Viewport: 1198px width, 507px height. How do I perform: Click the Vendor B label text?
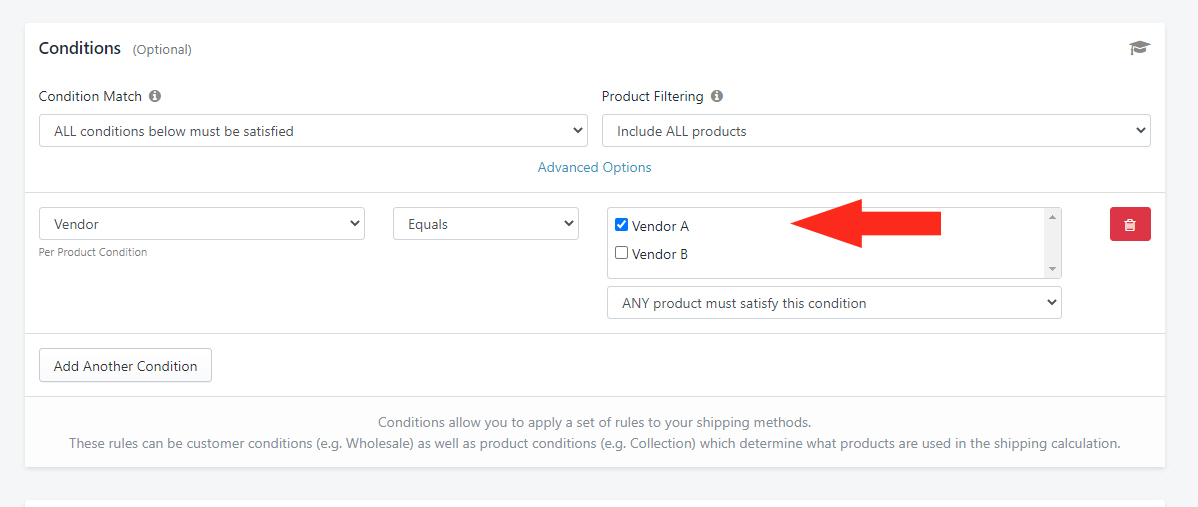coord(660,254)
